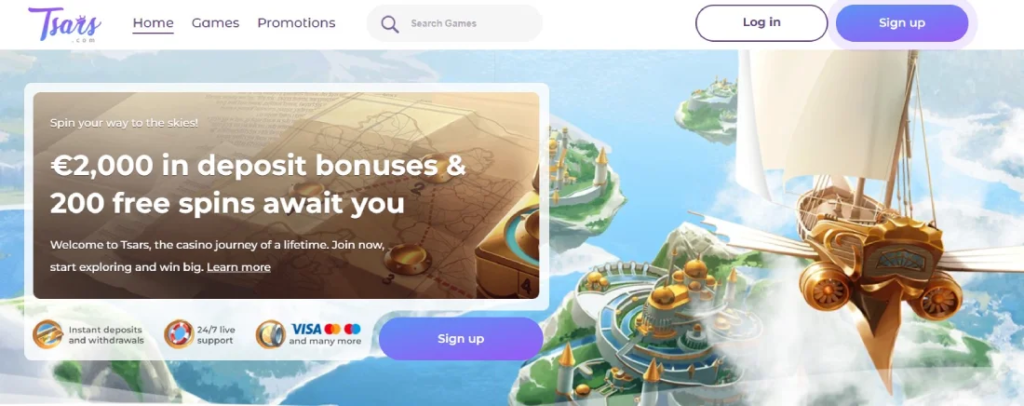
Task: Click the gold coin payment icon
Action: (x=271, y=334)
